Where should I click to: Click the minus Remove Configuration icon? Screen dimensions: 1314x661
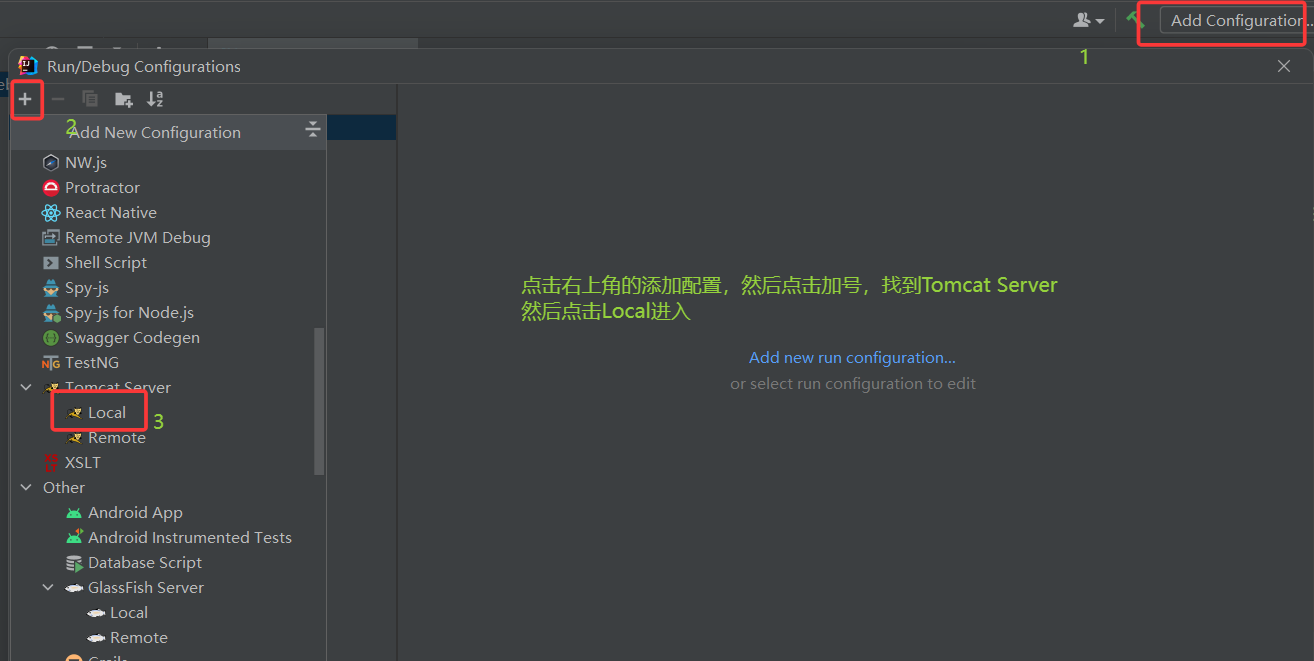tap(58, 99)
